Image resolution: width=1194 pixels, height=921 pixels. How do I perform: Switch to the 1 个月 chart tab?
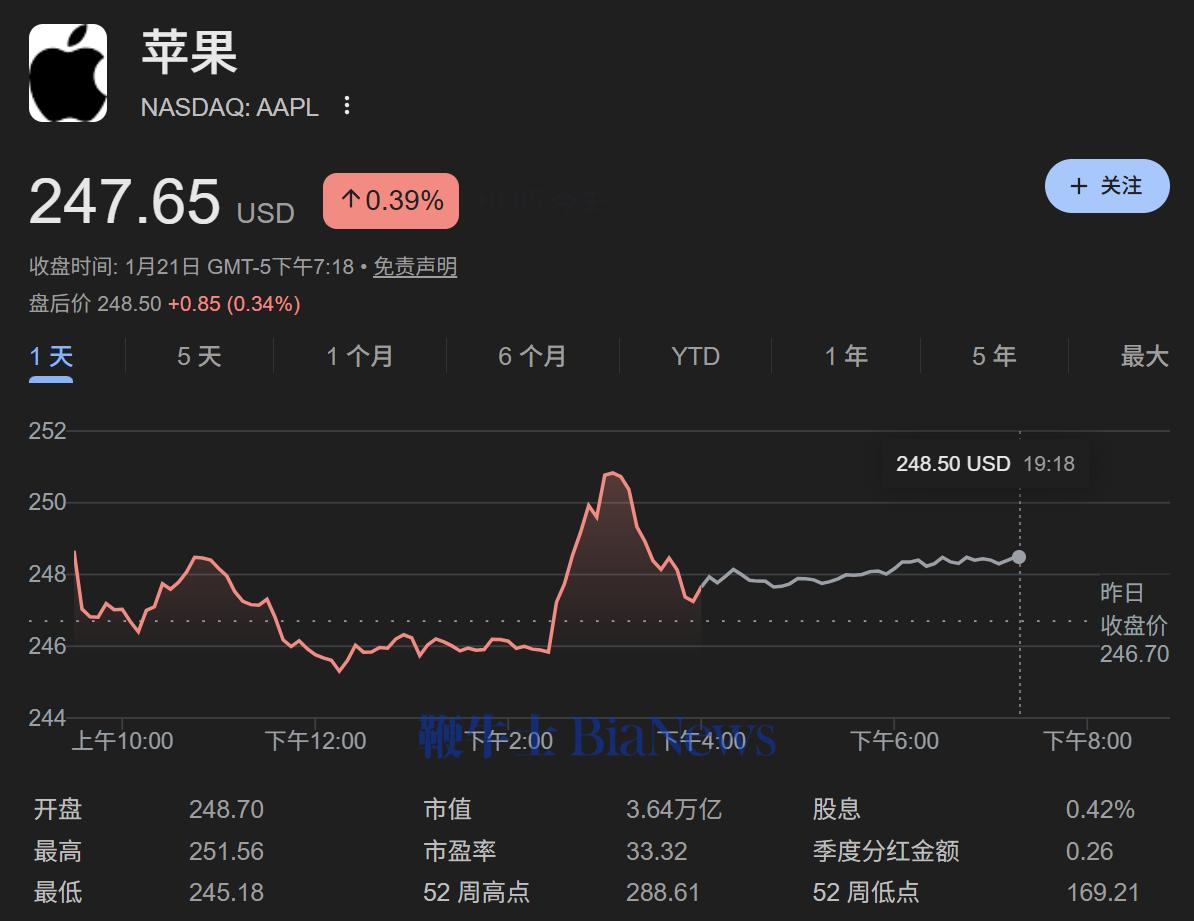tap(359, 356)
